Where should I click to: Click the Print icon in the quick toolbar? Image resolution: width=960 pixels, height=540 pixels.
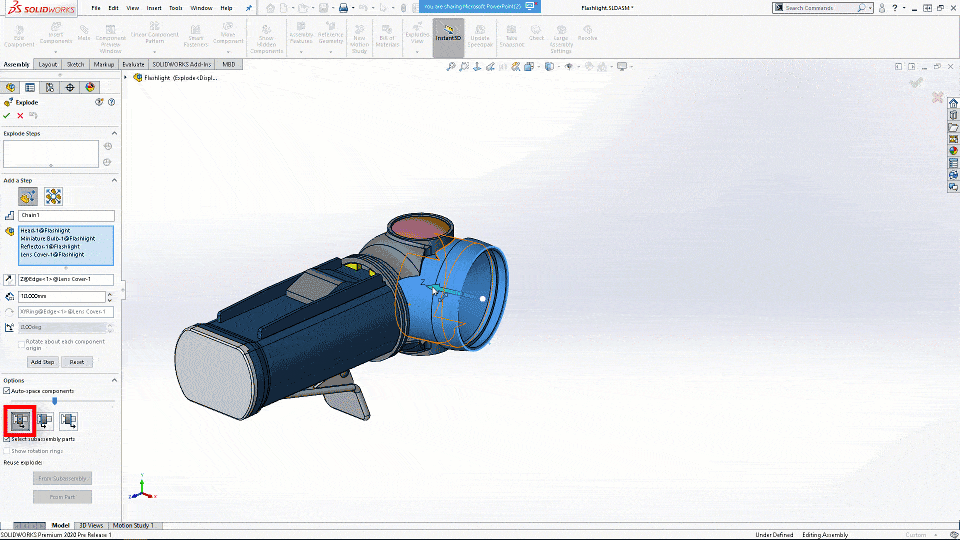[343, 8]
